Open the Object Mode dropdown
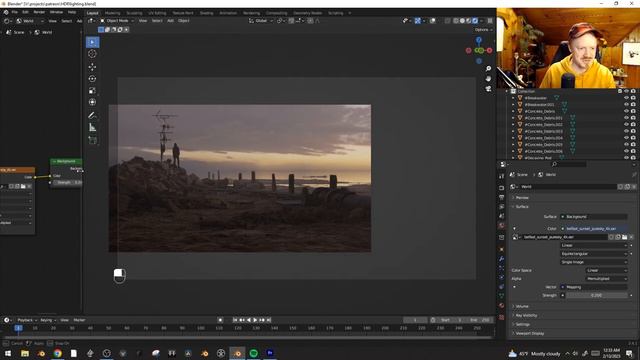Image resolution: width=640 pixels, height=360 pixels. (117, 21)
